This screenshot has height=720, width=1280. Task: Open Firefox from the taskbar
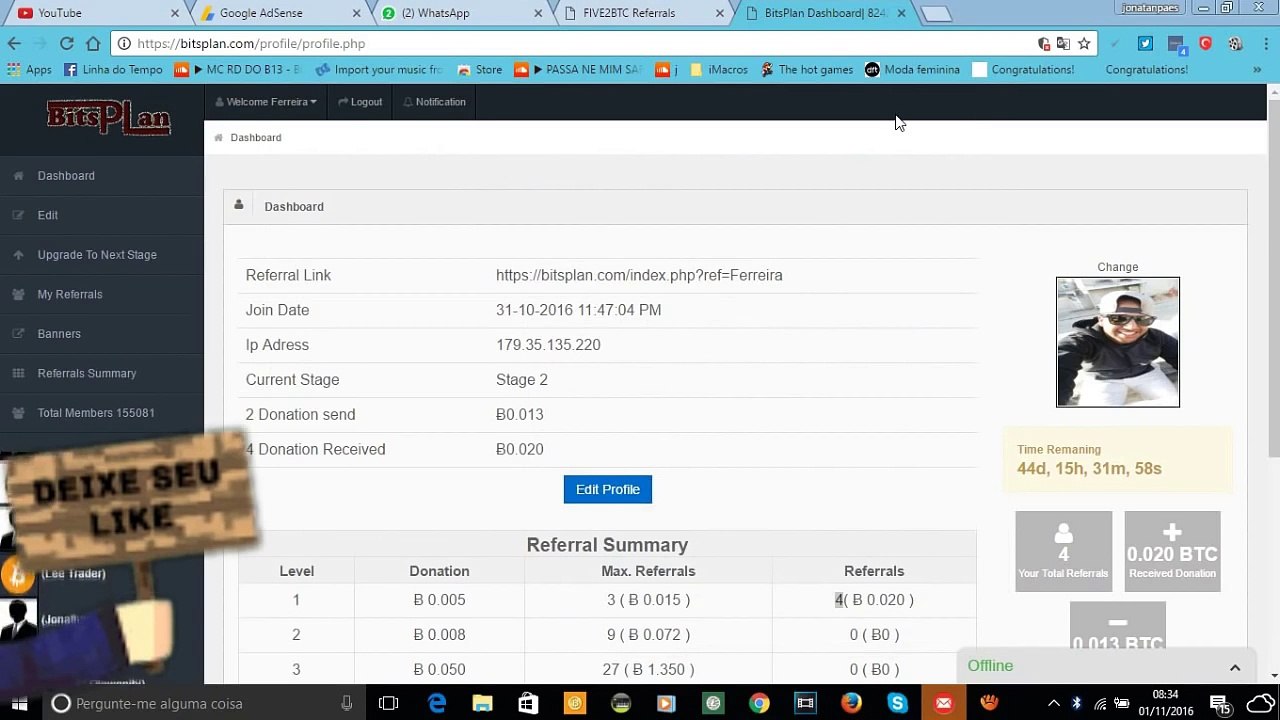851,703
